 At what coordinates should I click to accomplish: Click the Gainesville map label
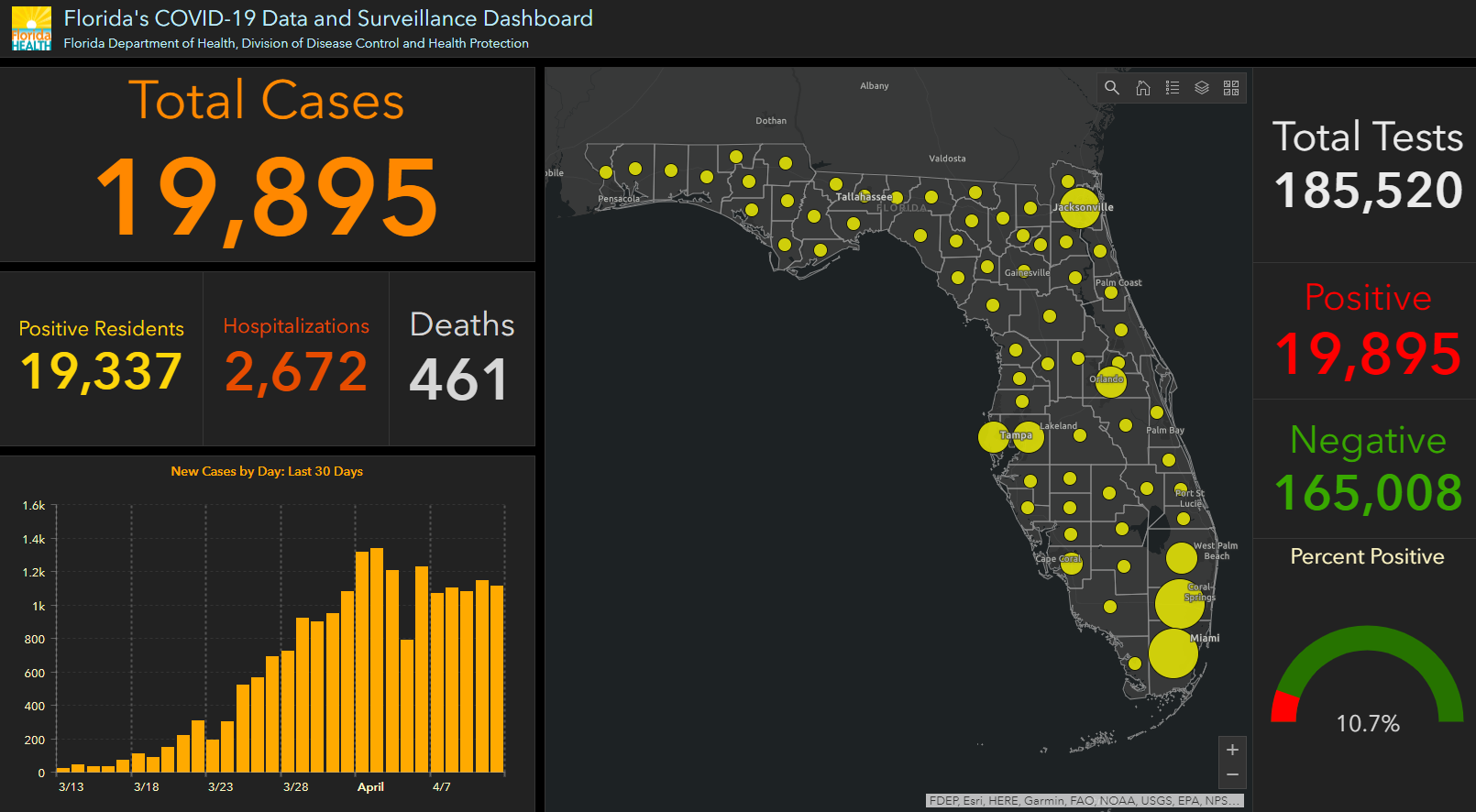1027,273
